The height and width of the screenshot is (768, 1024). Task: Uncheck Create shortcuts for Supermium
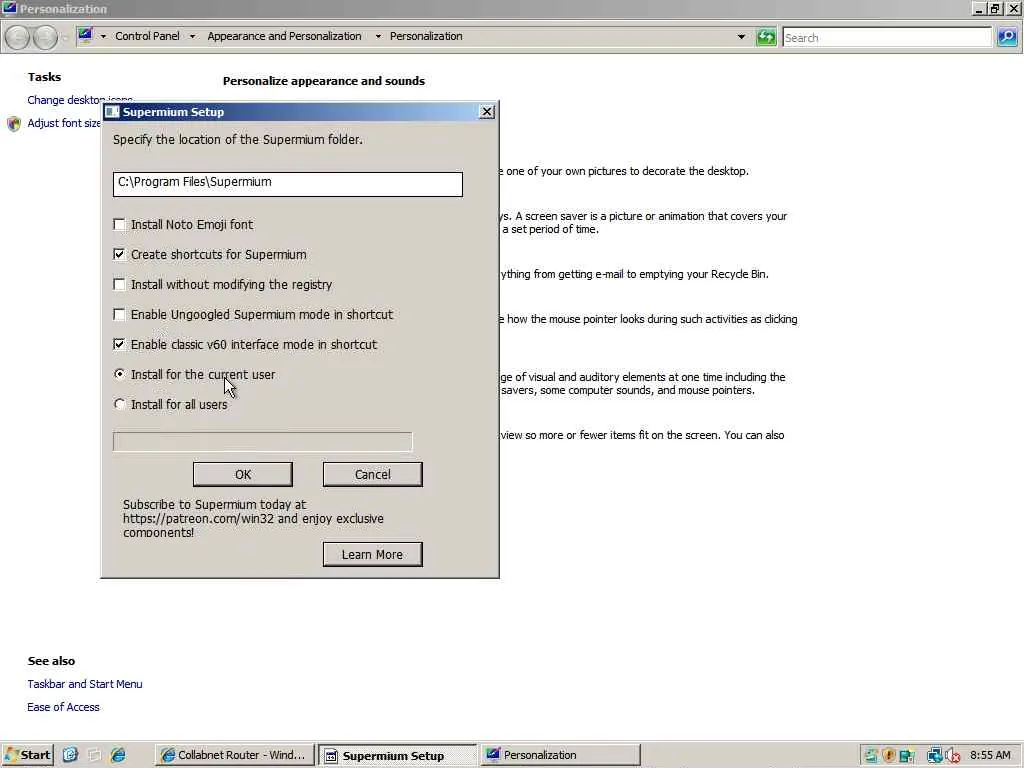click(119, 255)
